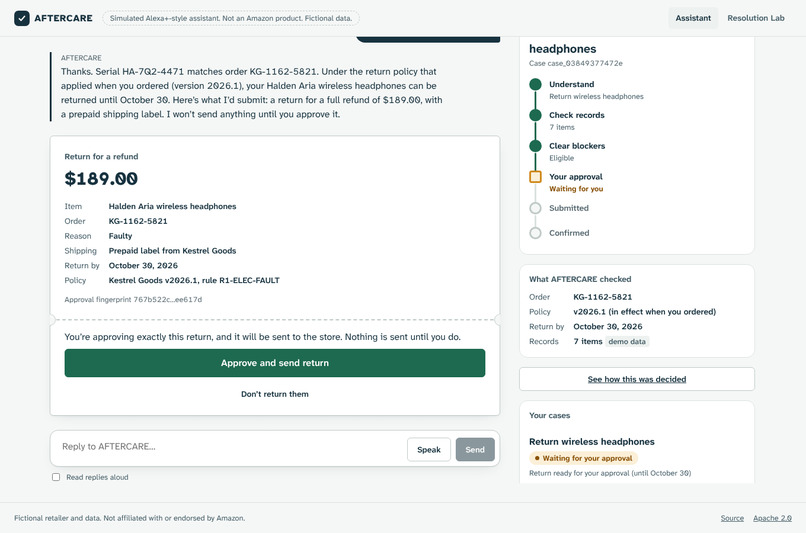
Task: Click the What AFTERCARE checked heading
Action: (580, 279)
